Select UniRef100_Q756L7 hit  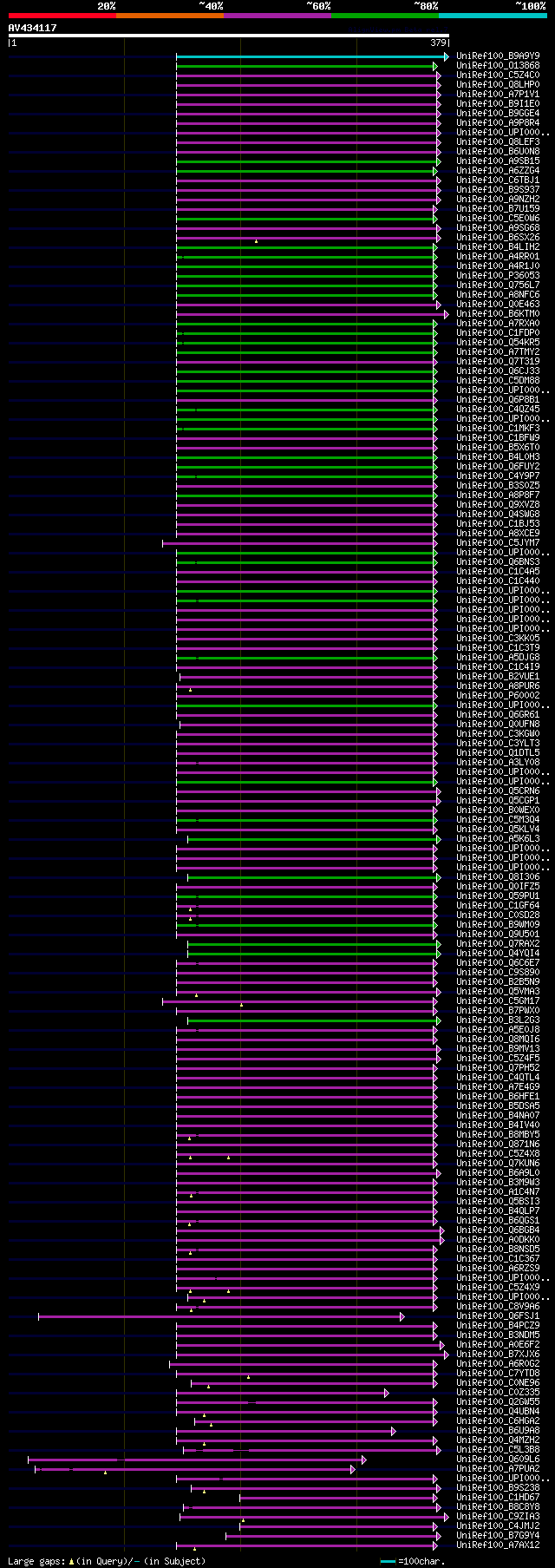click(x=499, y=285)
